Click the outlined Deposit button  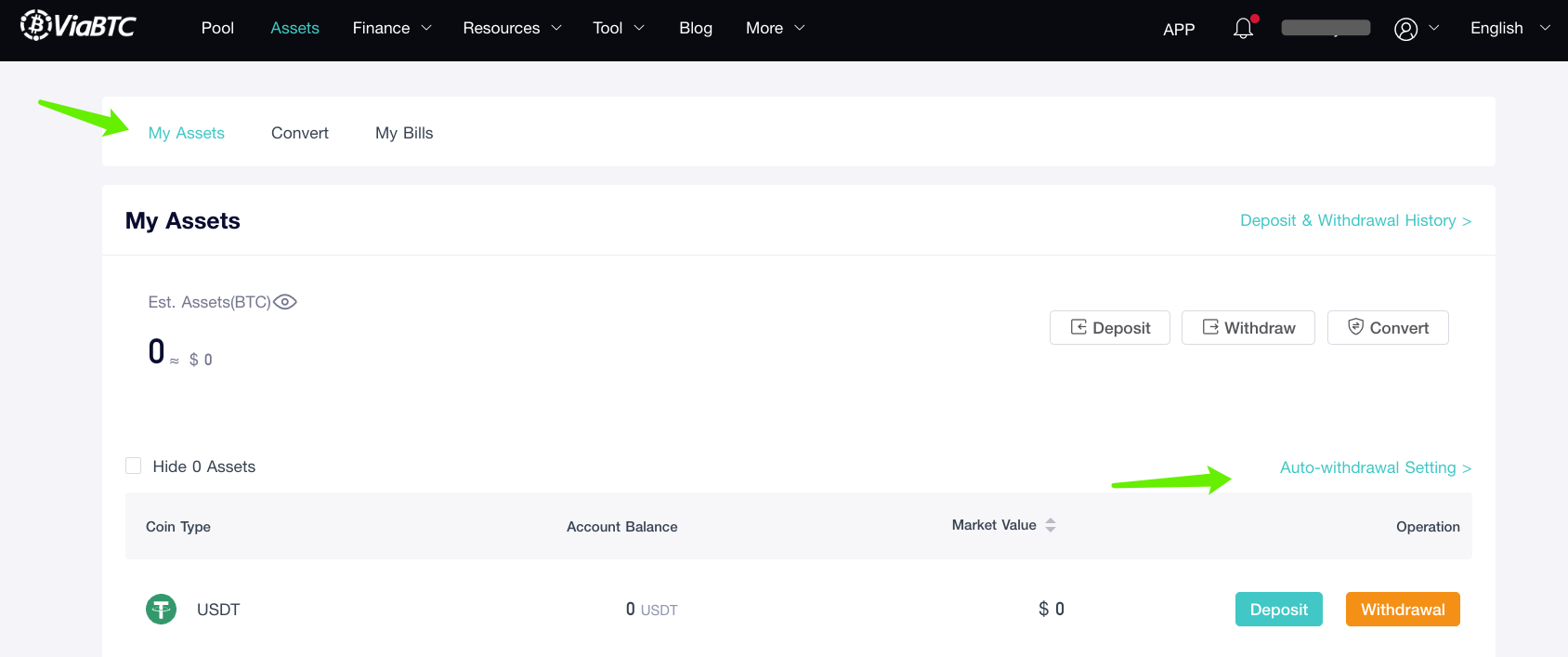[1110, 327]
